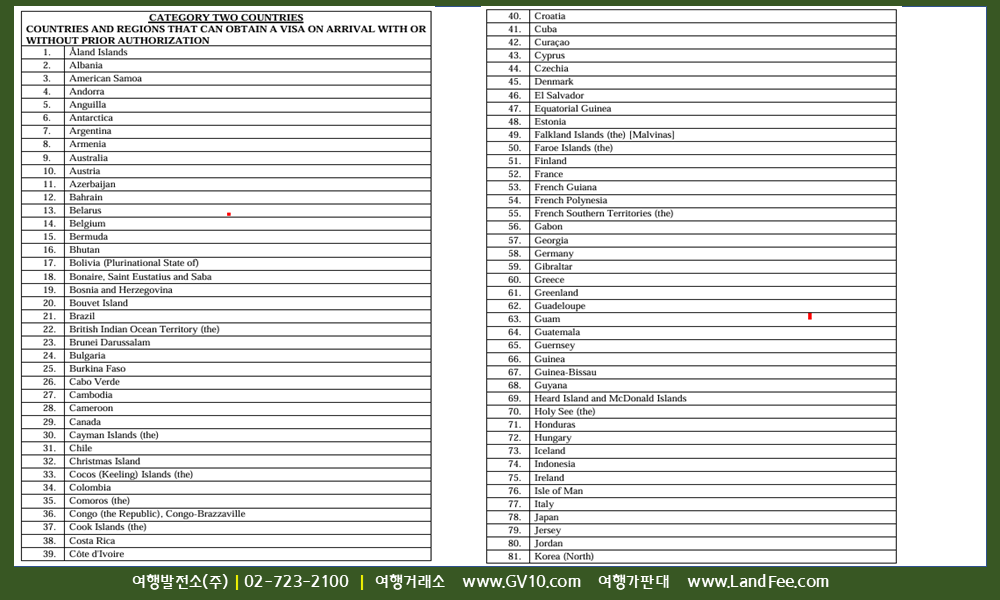Click the Belarus entry in the list
The height and width of the screenshot is (600, 1000).
point(85,211)
